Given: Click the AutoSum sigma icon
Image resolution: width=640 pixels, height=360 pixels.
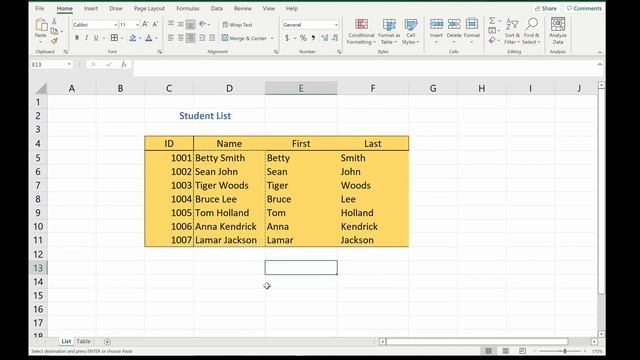Looking at the screenshot, I should coord(492,21).
